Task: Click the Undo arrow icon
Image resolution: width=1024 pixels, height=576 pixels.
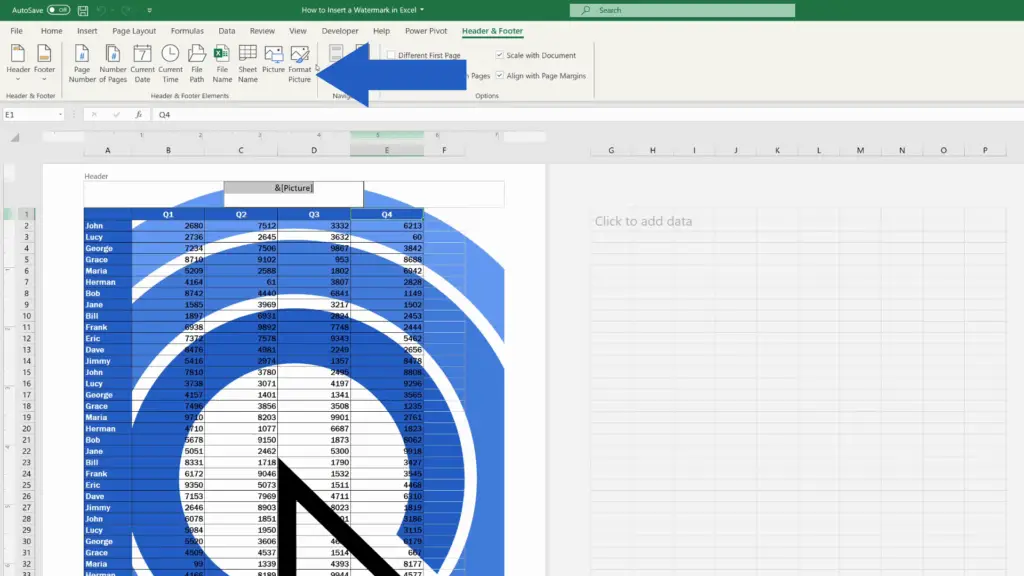Action: (x=101, y=10)
